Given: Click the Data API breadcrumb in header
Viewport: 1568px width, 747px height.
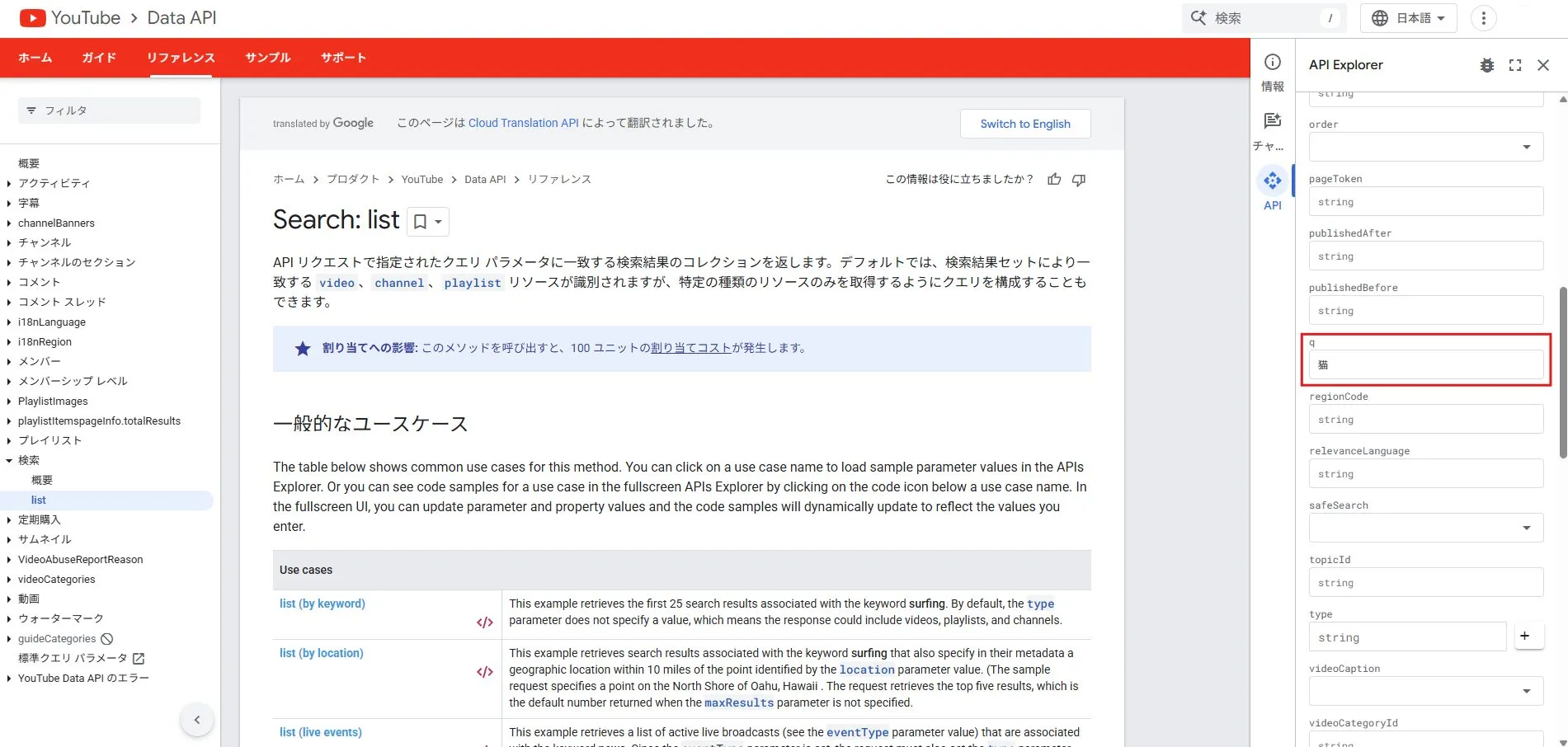Looking at the screenshot, I should 181,18.
